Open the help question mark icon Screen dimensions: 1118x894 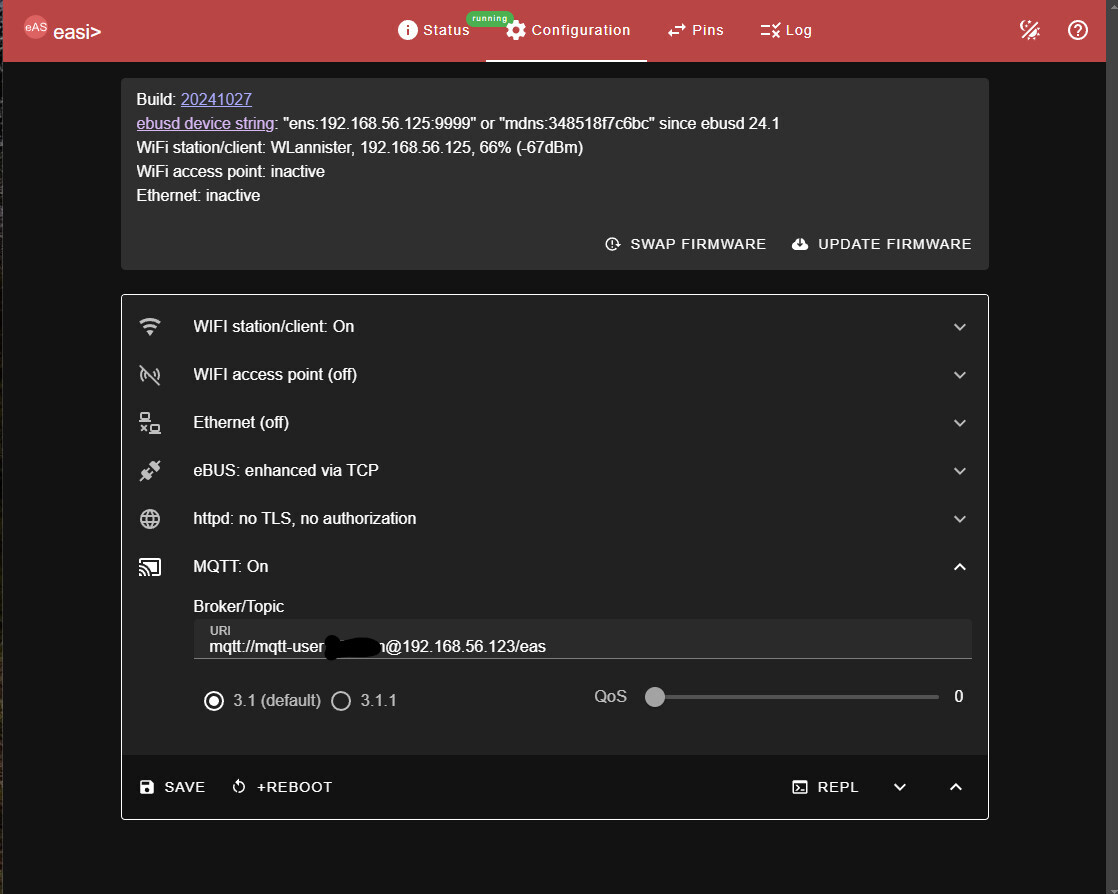tap(1077, 30)
